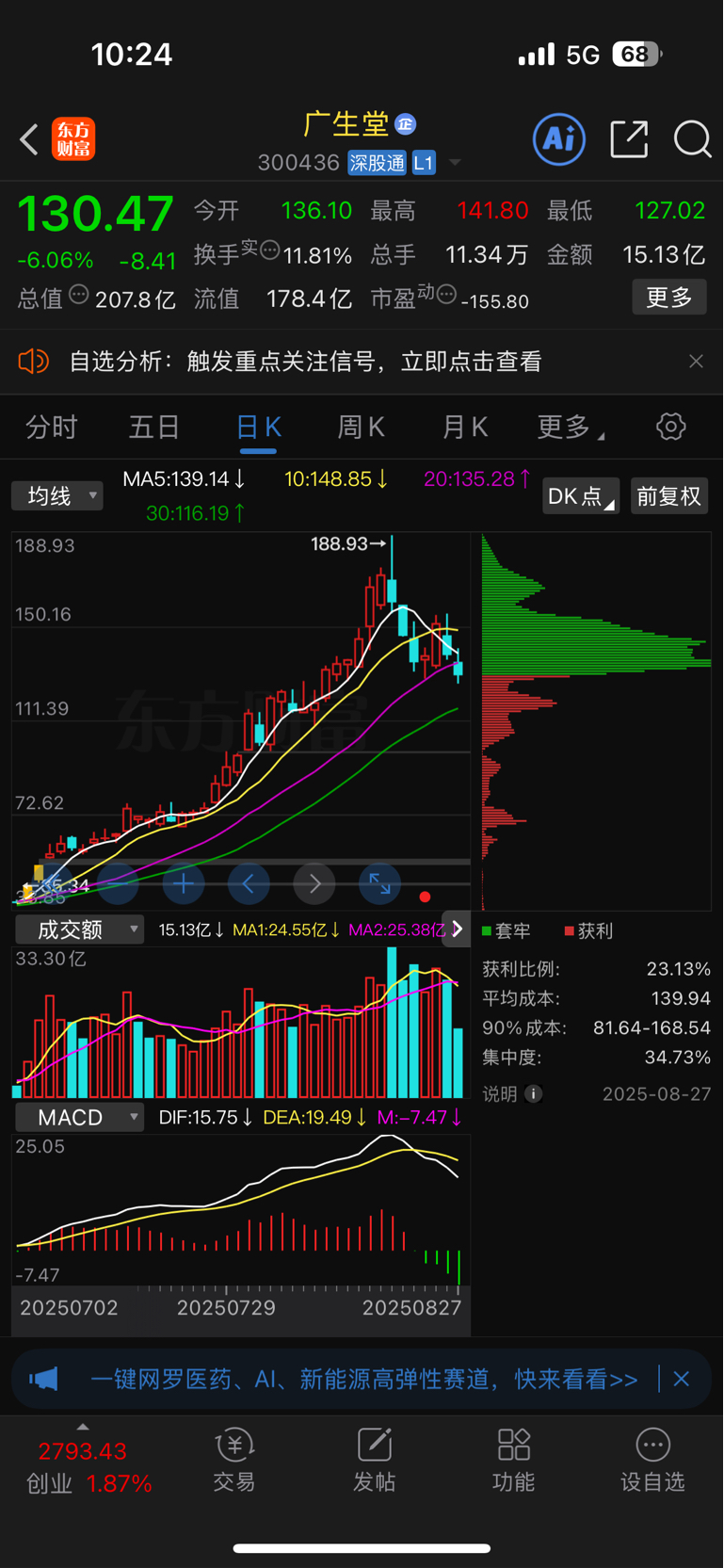724x1568 pixels.
Task: Switch to 五日 tab
Action: (x=154, y=428)
